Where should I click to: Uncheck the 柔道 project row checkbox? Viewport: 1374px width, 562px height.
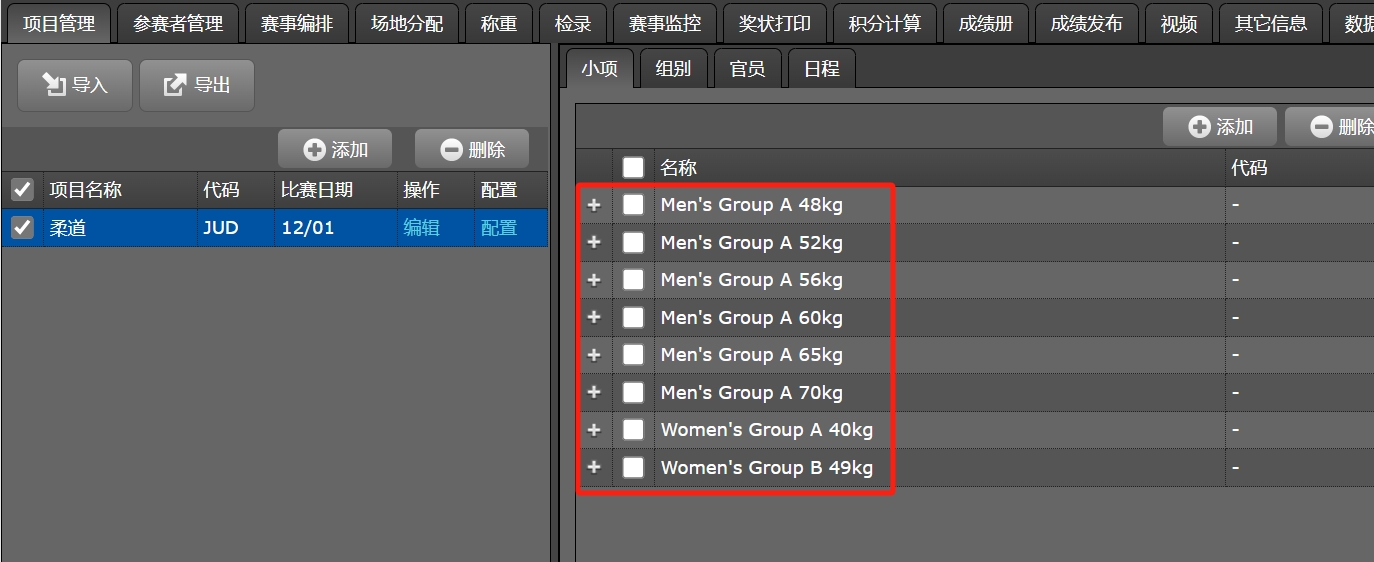[22, 228]
